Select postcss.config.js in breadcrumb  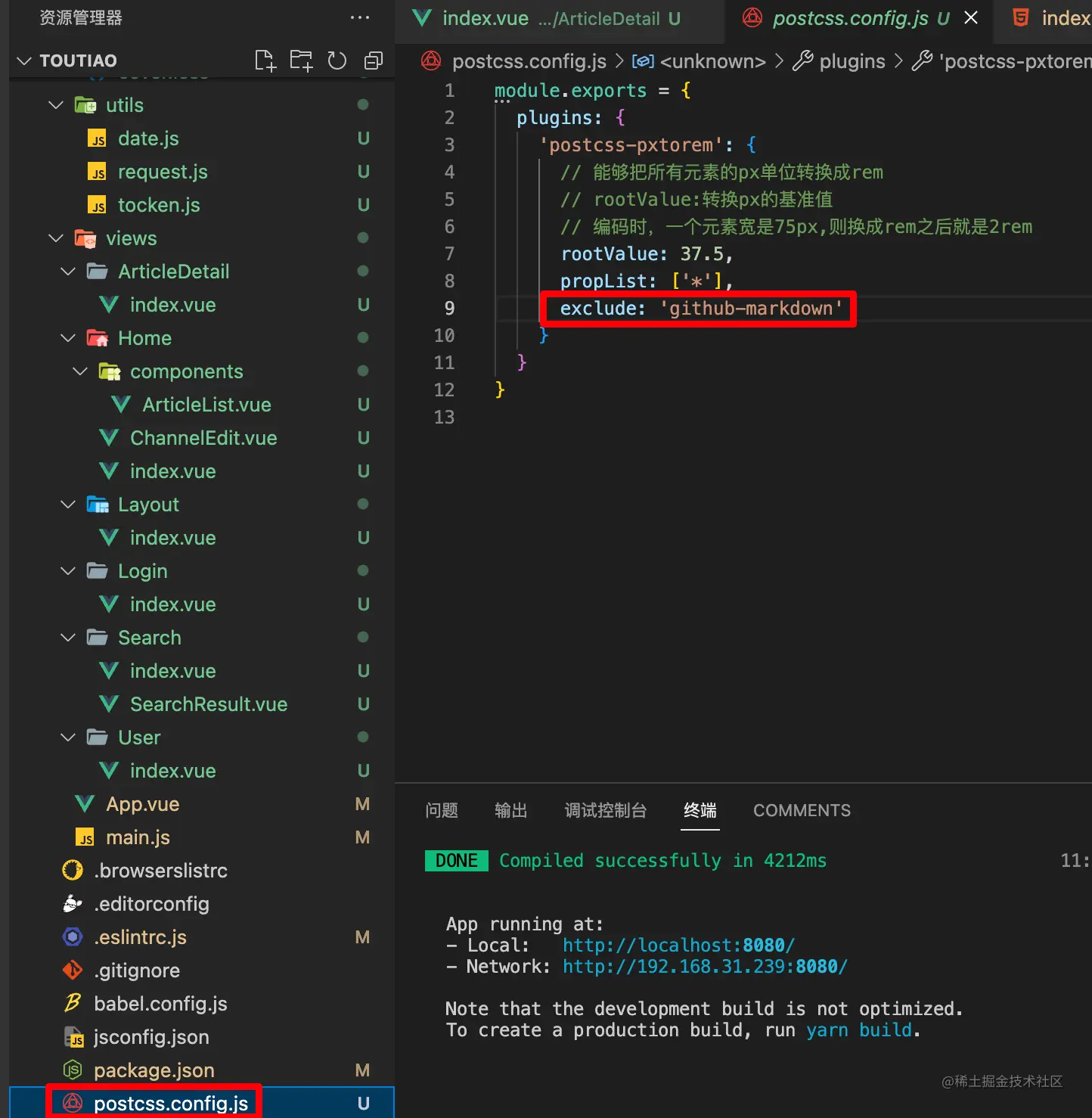coord(529,61)
